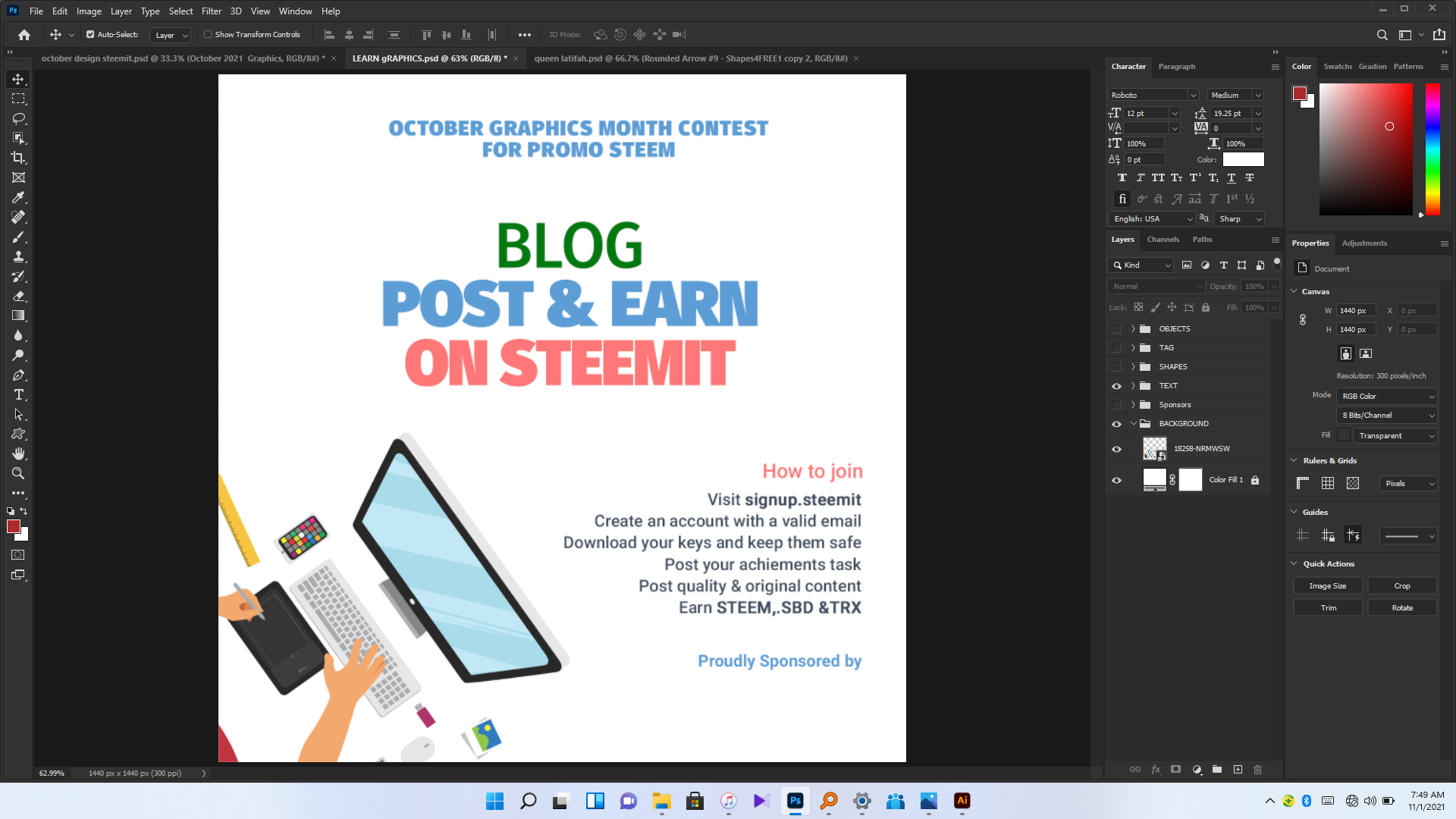Select the Hand tool
Viewport: 1456px width, 819px height.
18,453
